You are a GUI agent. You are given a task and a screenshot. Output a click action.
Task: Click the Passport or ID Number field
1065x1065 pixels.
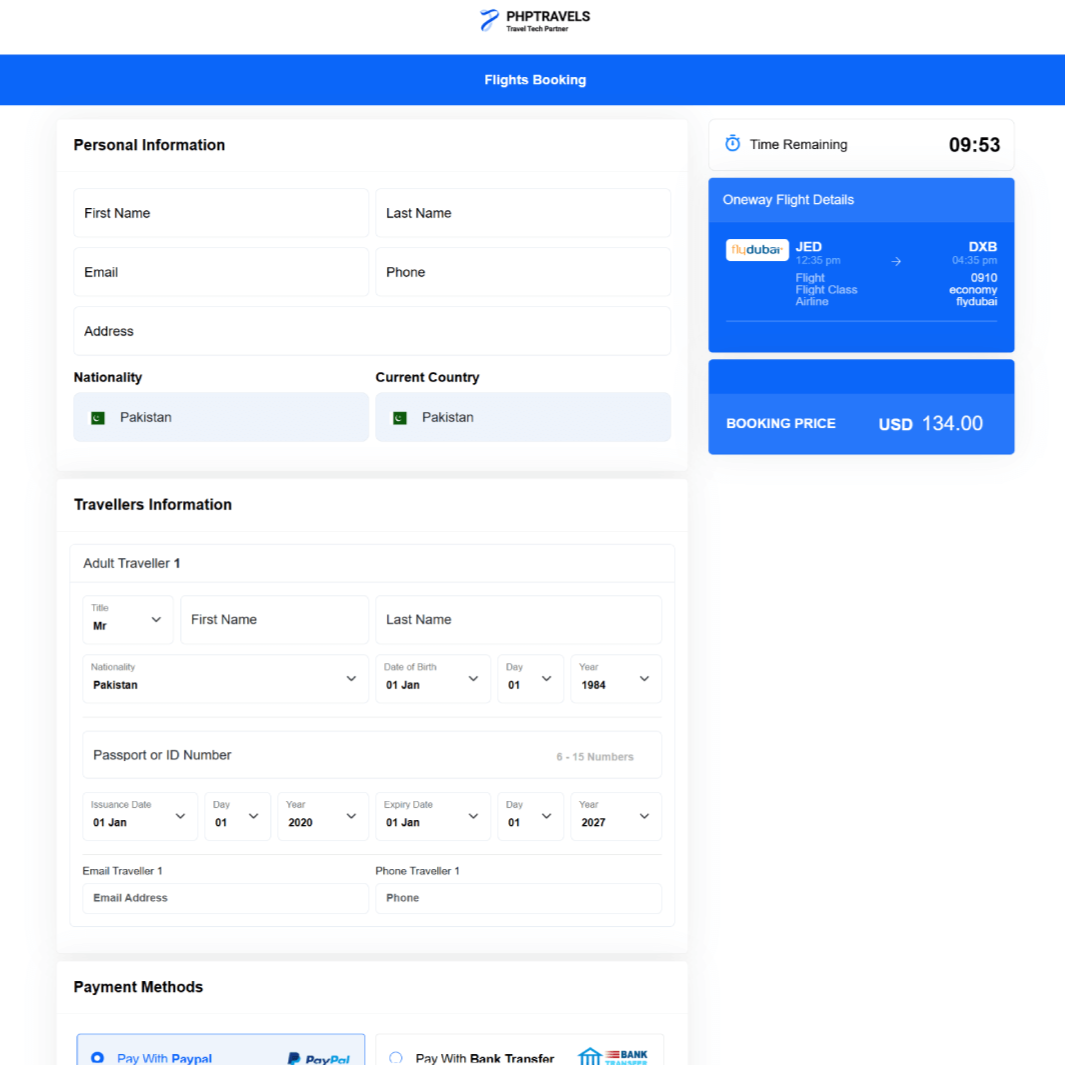372,755
